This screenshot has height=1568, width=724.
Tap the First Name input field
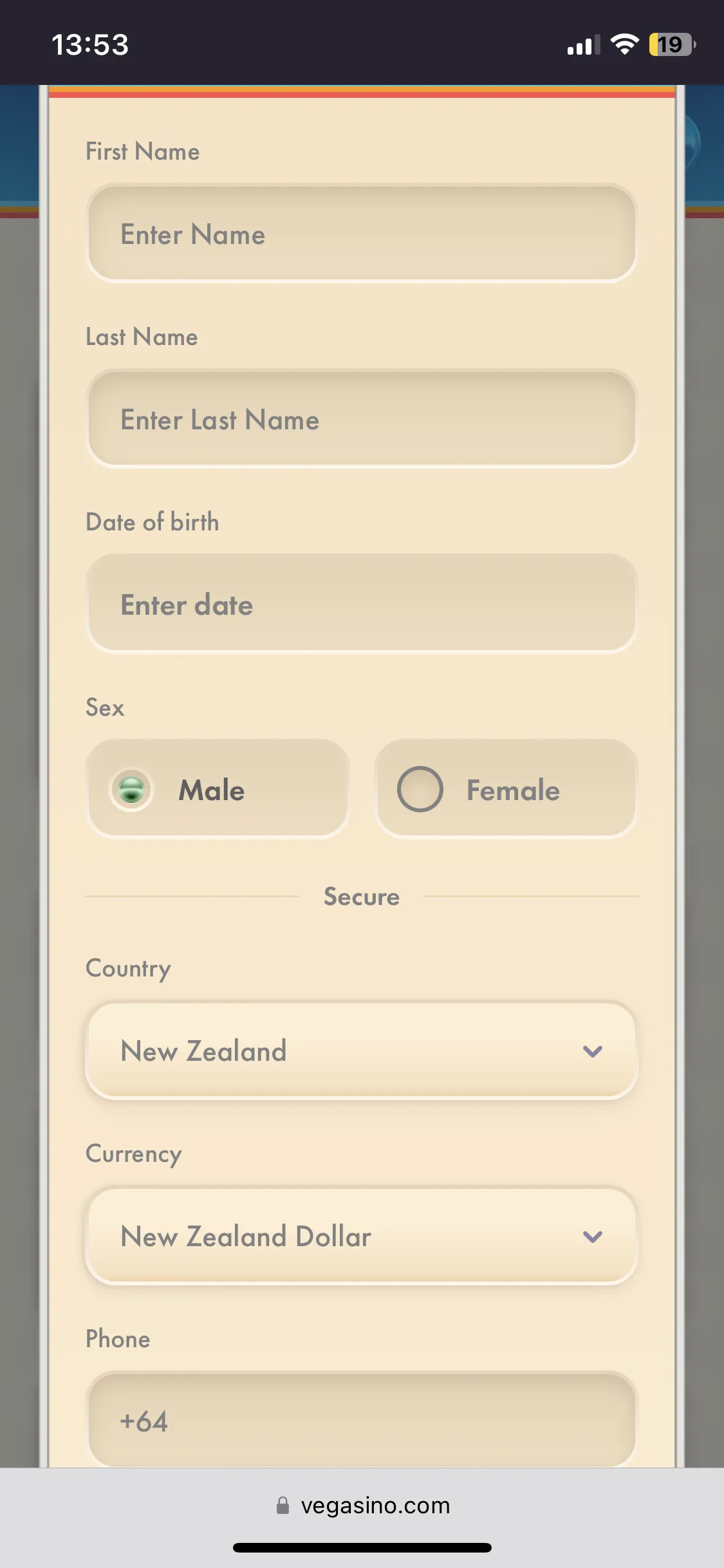point(362,234)
